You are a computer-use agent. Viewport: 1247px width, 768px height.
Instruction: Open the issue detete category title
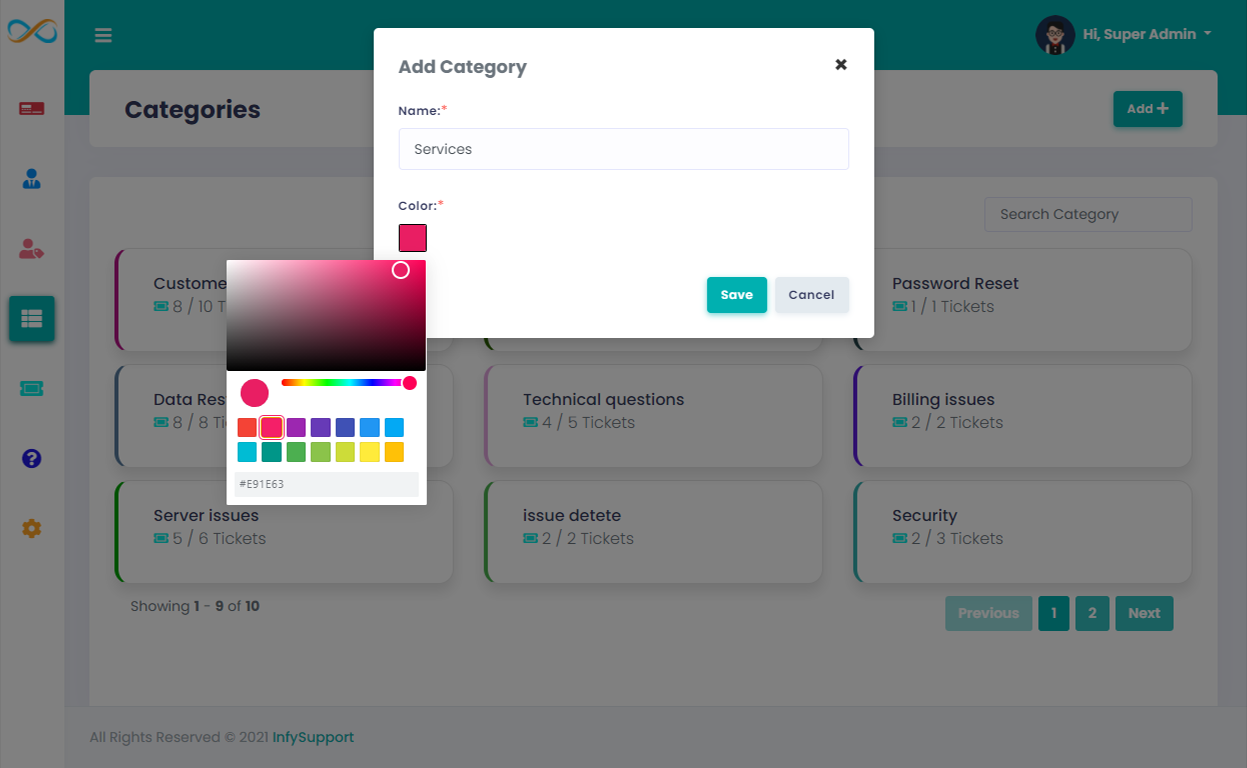(572, 516)
